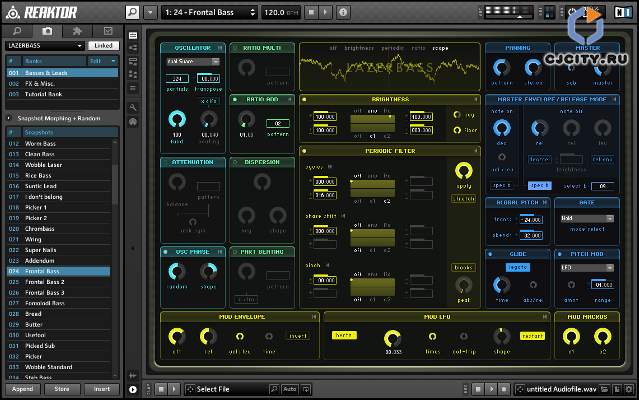This screenshot has height=400, width=639.
Task: Switch to the checkbox panelsets tab
Action: (107, 31)
